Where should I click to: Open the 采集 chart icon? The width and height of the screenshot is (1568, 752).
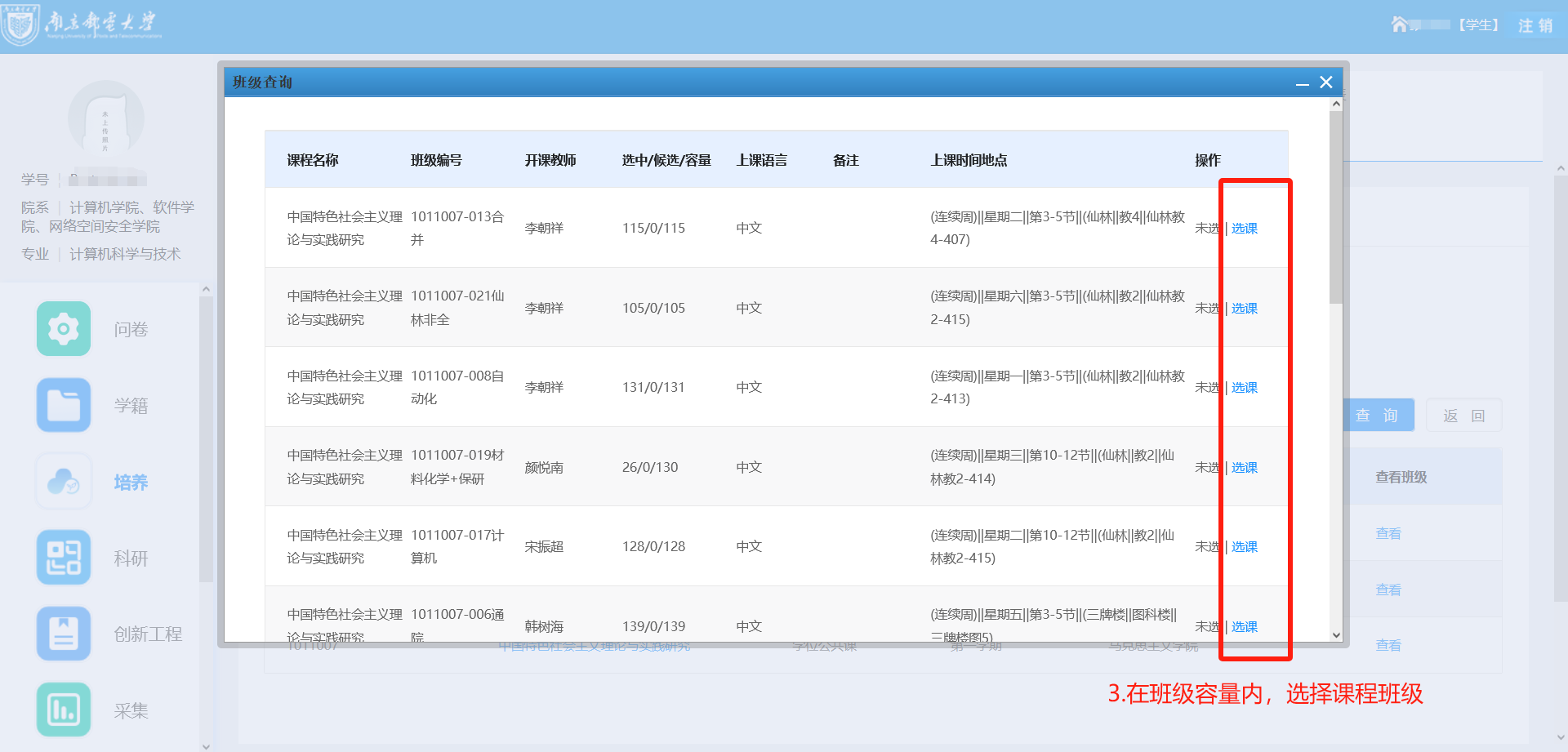pyautogui.click(x=64, y=710)
